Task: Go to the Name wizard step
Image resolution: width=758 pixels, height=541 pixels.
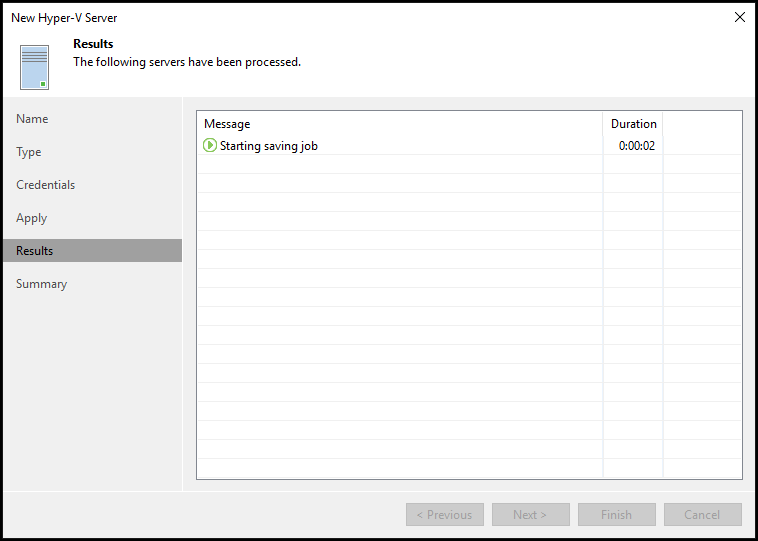Action: coord(32,119)
